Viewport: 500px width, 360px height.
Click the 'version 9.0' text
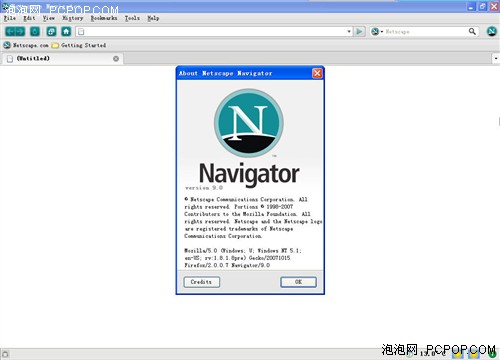tap(204, 188)
